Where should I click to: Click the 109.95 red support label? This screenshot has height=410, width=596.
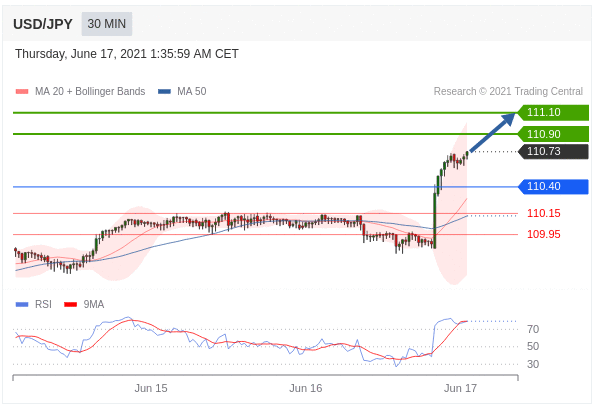[544, 234]
